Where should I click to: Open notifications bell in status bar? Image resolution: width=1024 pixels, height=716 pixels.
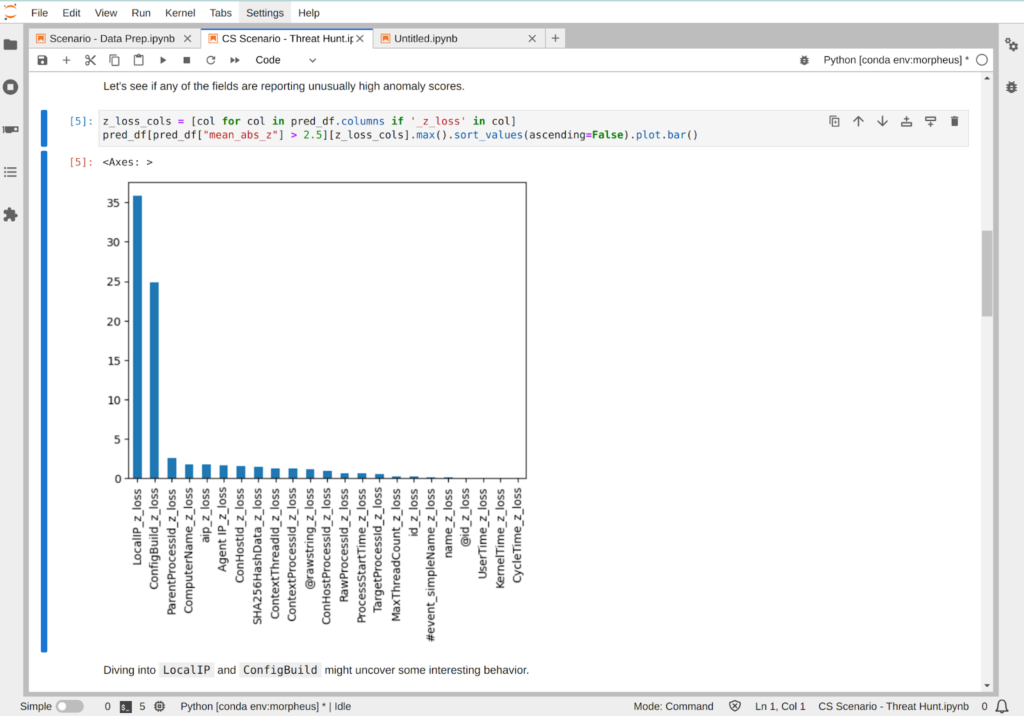[x=1002, y=706]
